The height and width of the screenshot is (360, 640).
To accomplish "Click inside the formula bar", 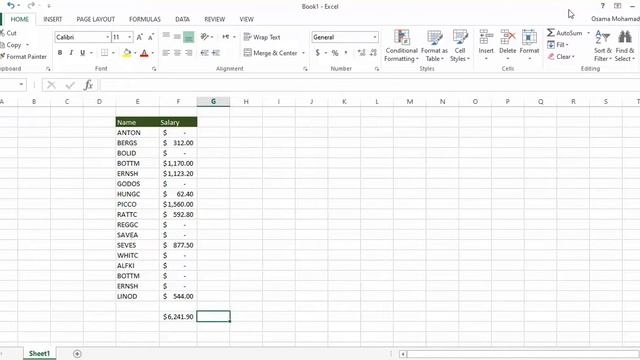I will point(369,85).
